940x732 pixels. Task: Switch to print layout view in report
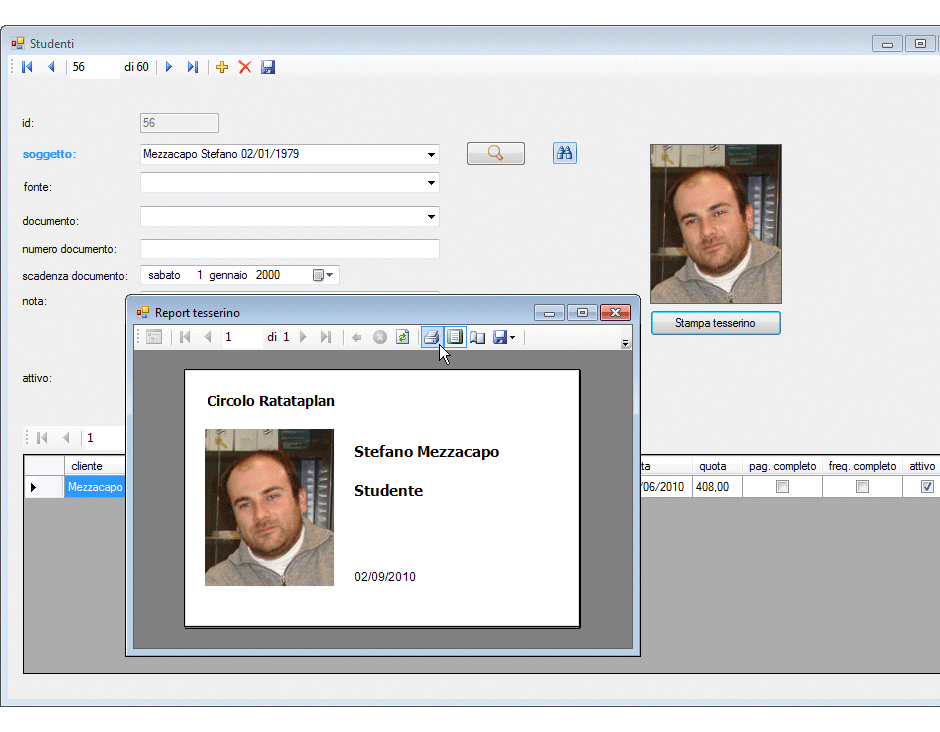[455, 338]
